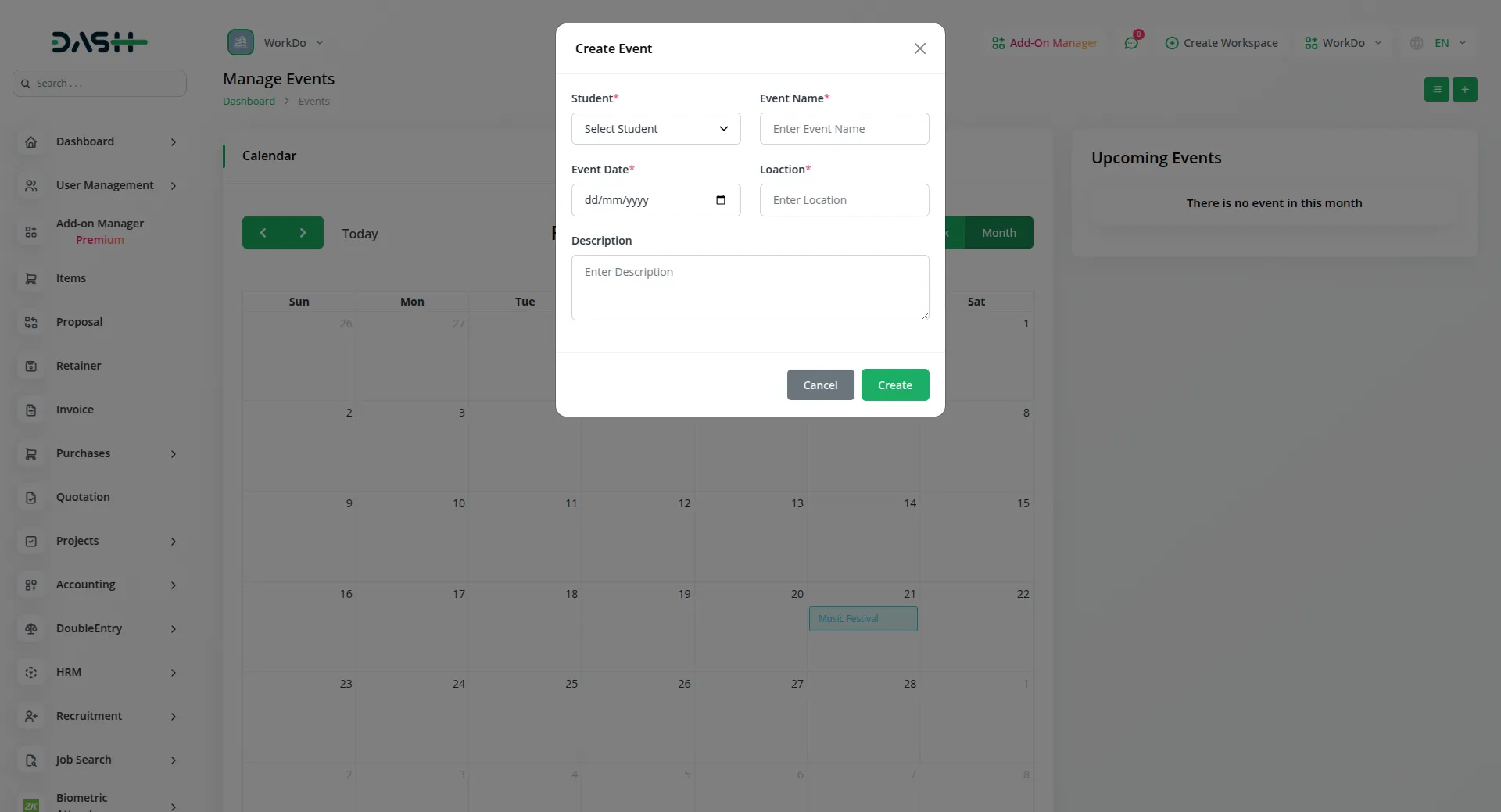
Task: Submit with the Create button
Action: [895, 385]
